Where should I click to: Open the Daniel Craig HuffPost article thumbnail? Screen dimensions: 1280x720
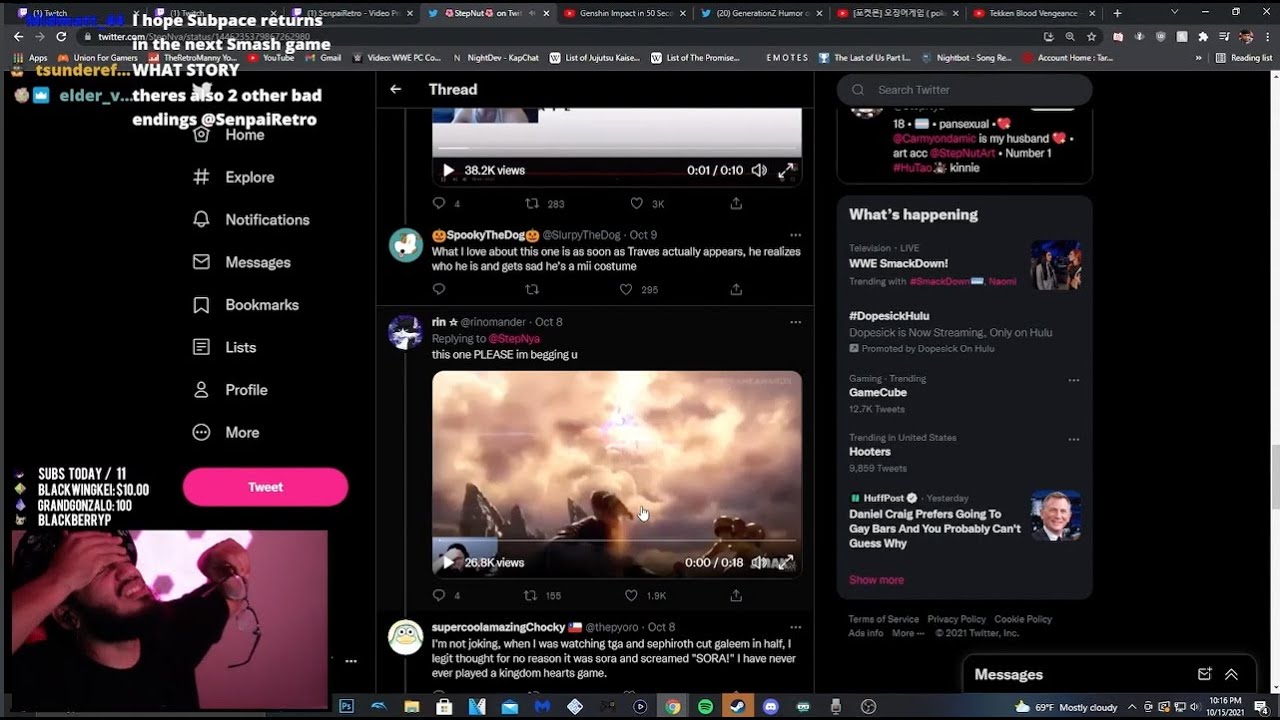(x=1056, y=515)
